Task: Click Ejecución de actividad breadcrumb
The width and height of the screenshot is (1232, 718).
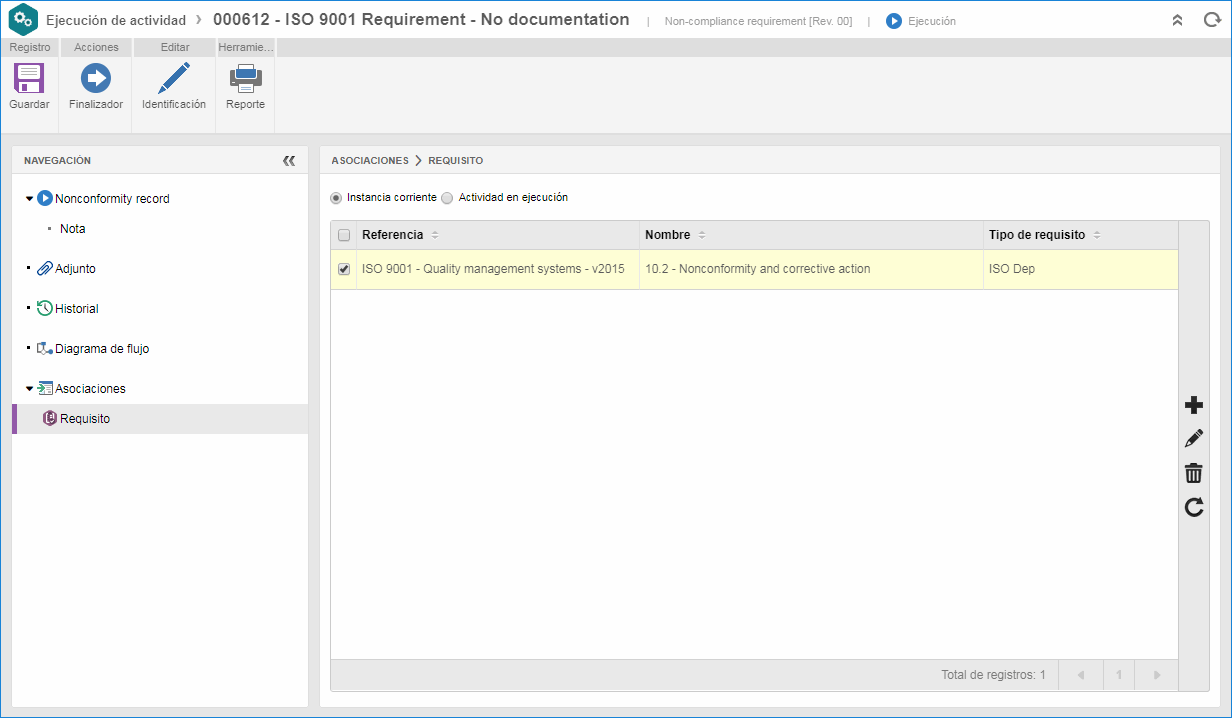Action: click(116, 20)
